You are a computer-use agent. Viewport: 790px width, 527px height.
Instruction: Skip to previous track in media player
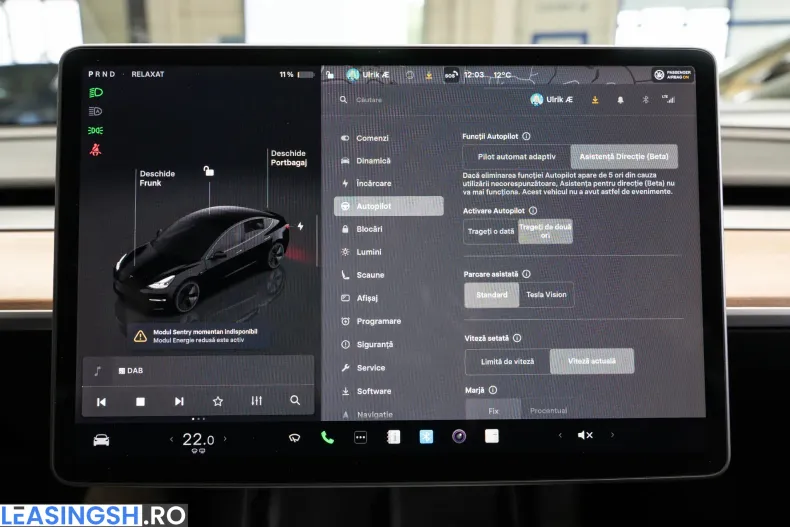[101, 402]
